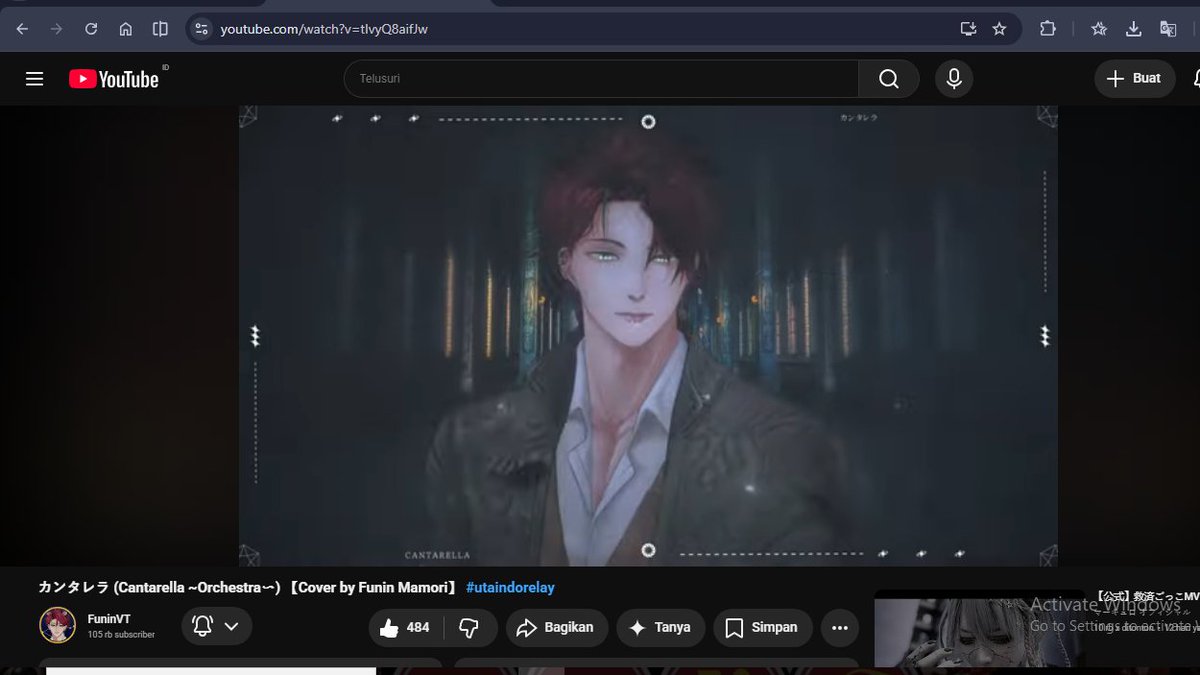Open the FuninVT channel name link

pos(109,619)
